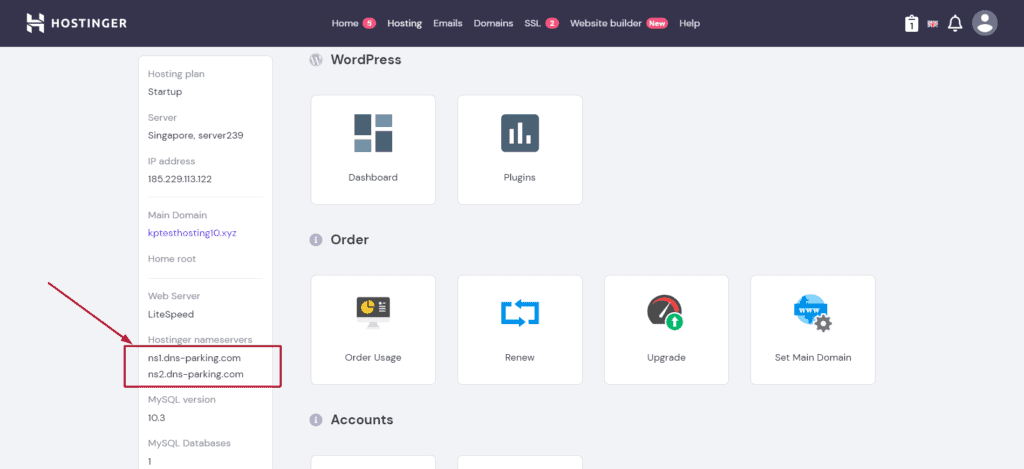Open the notifications bell
1024x469 pixels.
(955, 24)
